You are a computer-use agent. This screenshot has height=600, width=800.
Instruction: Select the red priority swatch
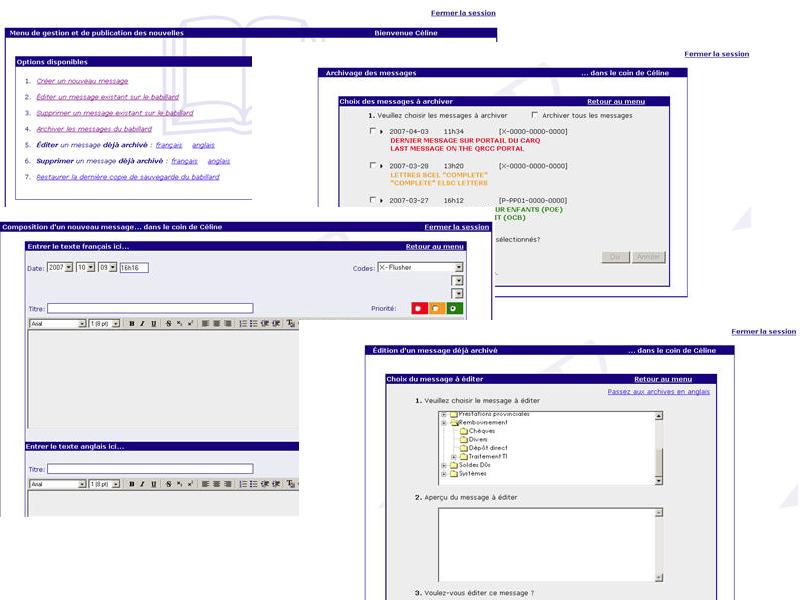coord(418,309)
